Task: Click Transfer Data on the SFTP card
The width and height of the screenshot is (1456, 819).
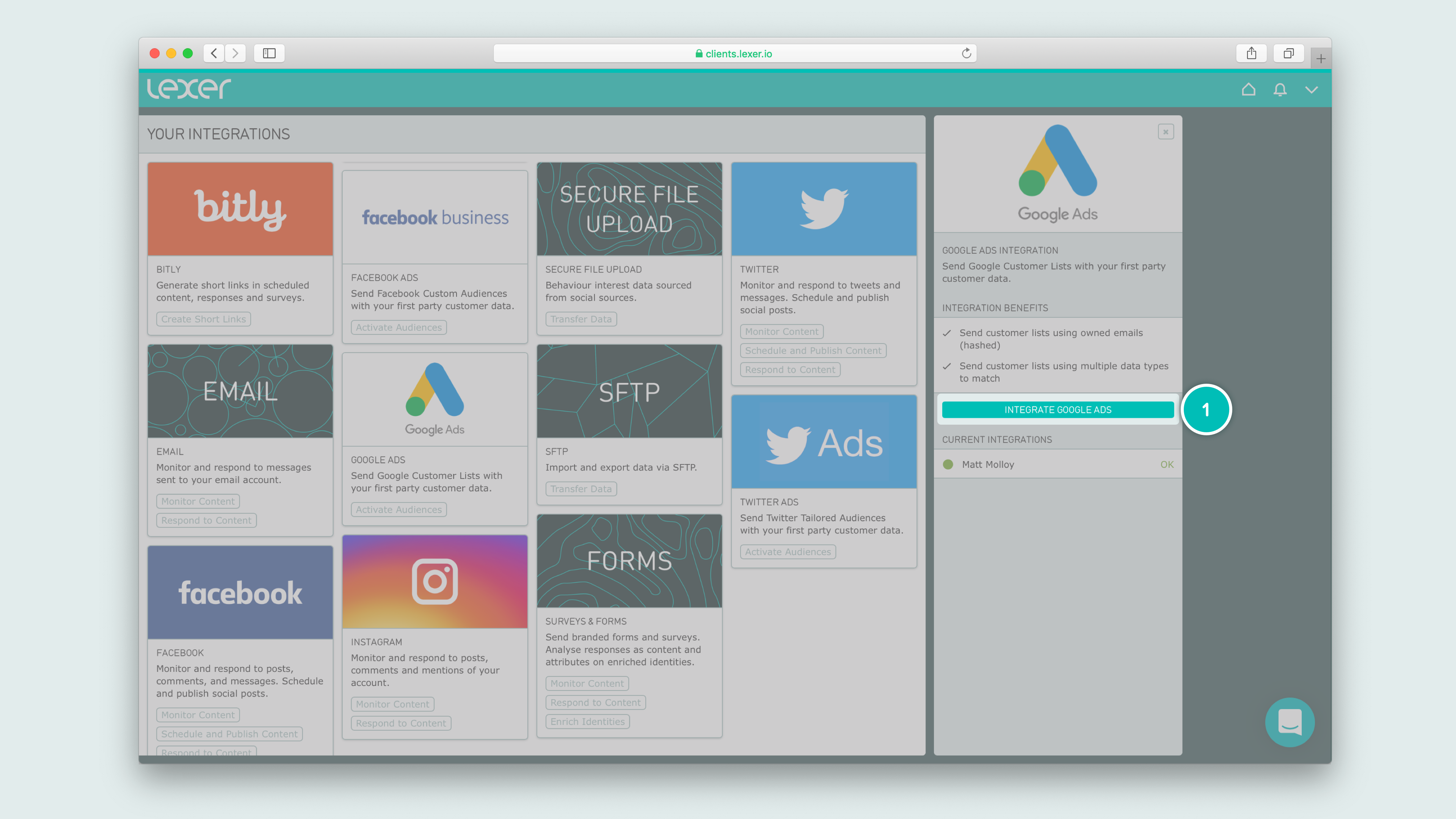Action: point(581,488)
